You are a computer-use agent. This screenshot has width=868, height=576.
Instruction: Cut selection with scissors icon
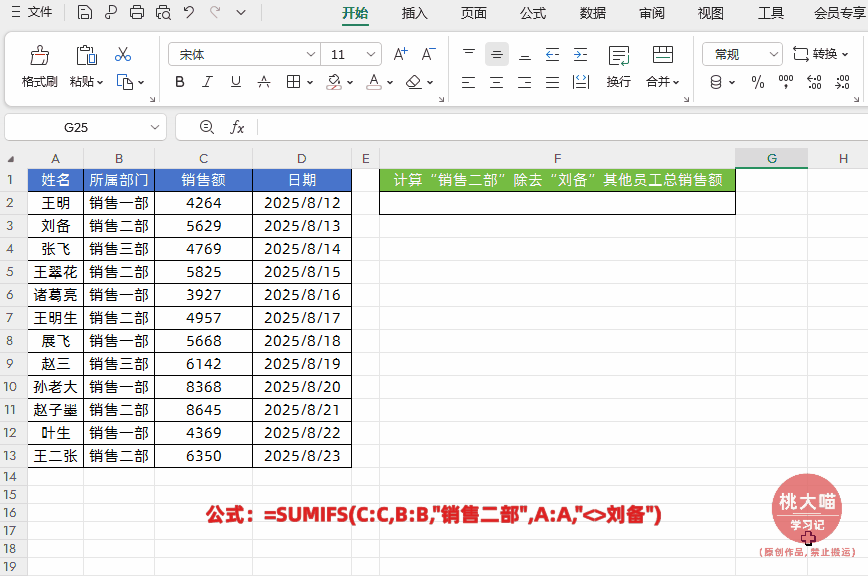123,54
